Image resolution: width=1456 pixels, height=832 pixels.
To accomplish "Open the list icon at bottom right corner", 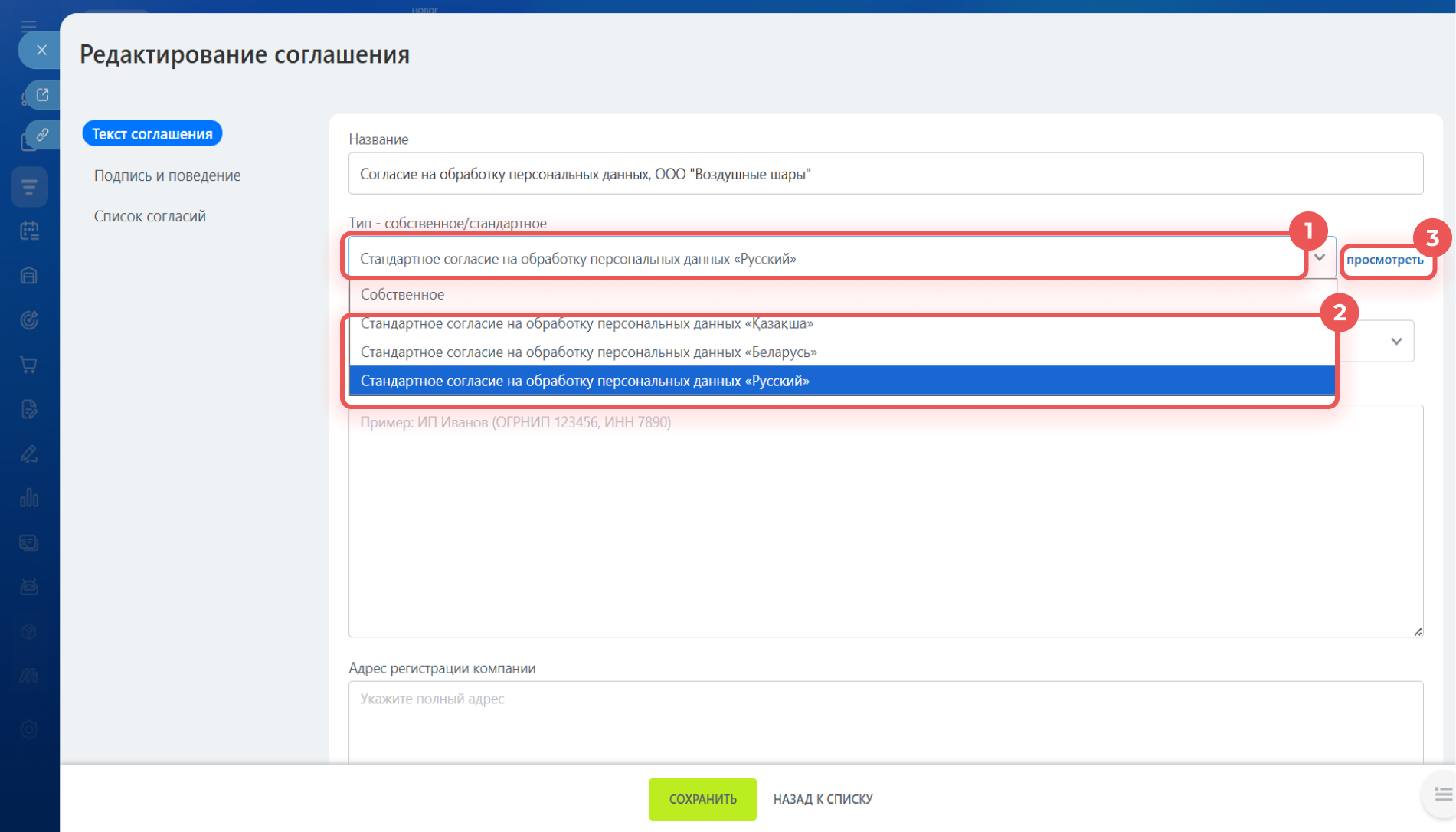I will [x=1443, y=794].
